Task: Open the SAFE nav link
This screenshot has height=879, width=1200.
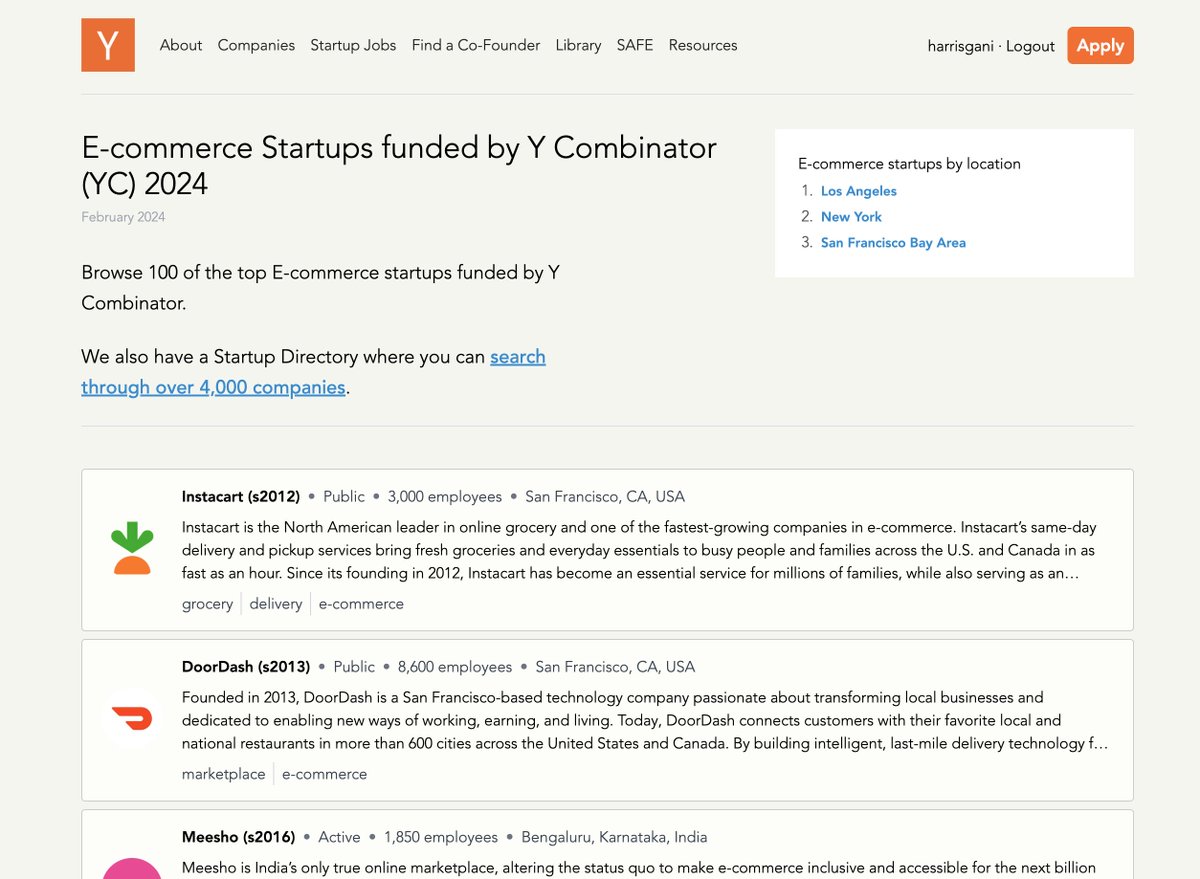Action: point(635,45)
